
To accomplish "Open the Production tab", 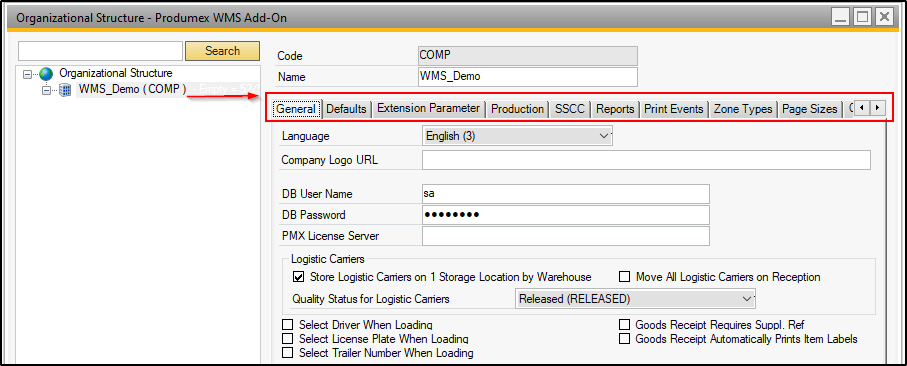I will coord(517,109).
